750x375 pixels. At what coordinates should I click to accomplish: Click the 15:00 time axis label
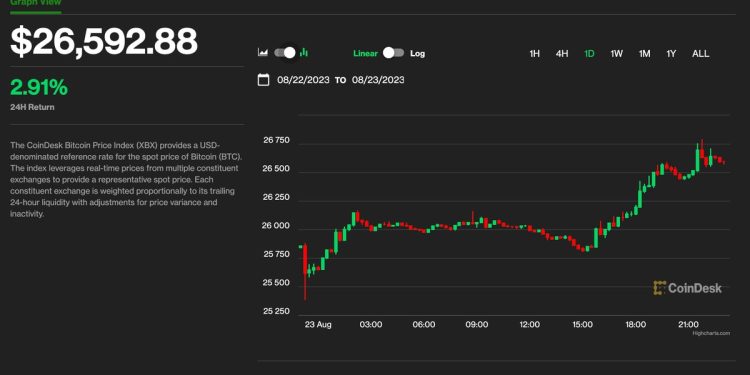pos(583,324)
